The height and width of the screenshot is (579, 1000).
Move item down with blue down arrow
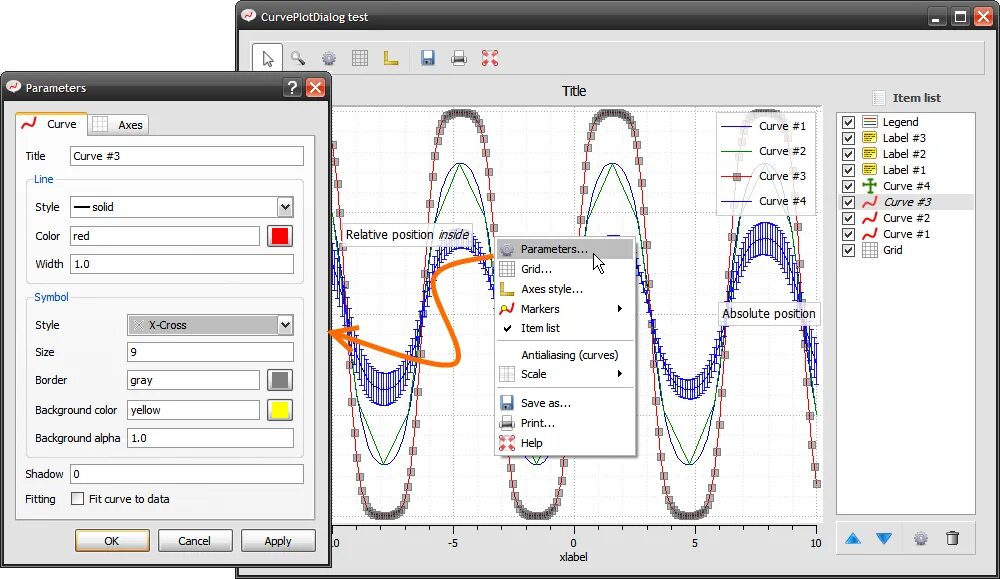[x=884, y=539]
